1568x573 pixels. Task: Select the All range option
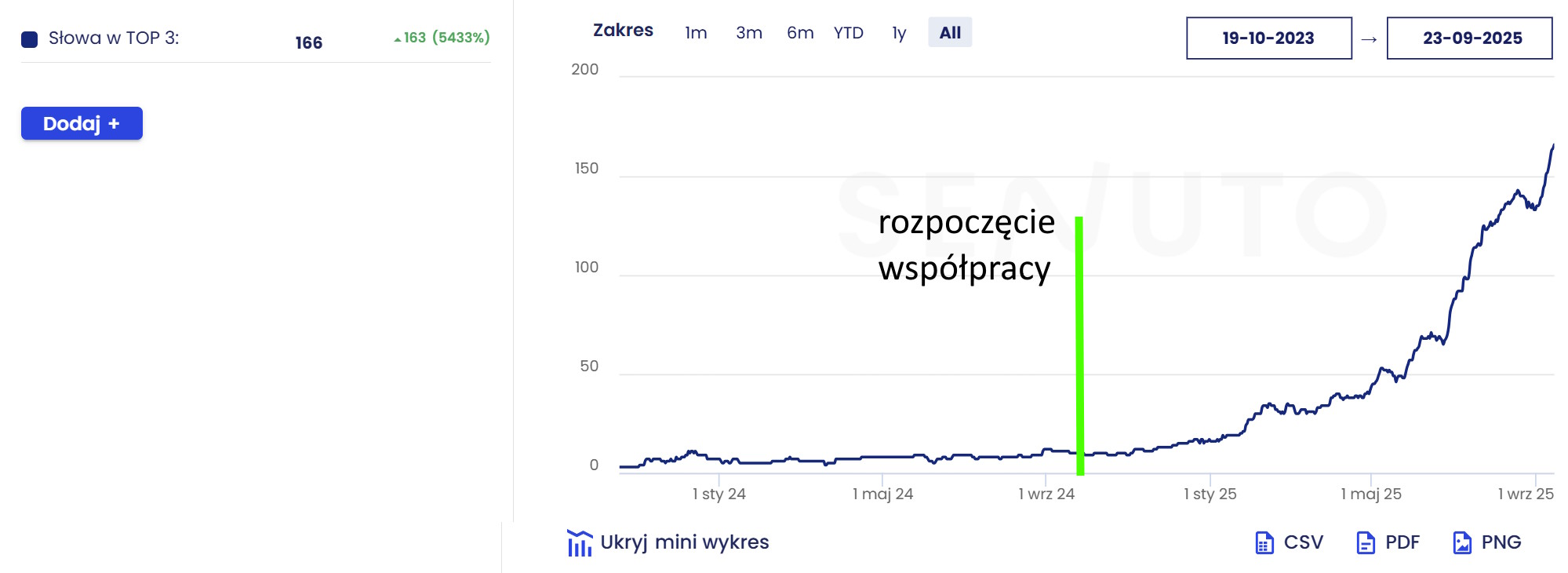coord(950,33)
